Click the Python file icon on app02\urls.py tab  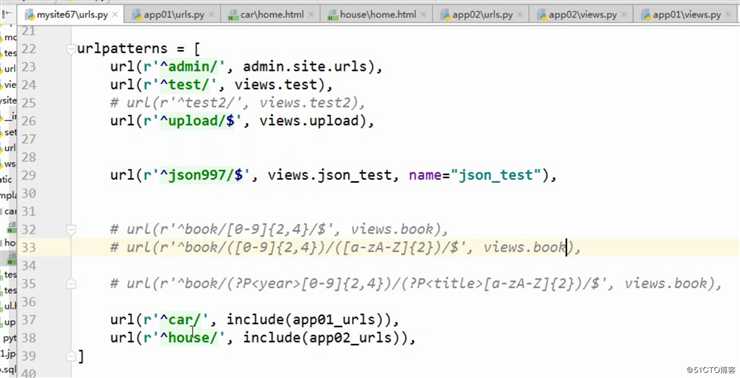445,15
